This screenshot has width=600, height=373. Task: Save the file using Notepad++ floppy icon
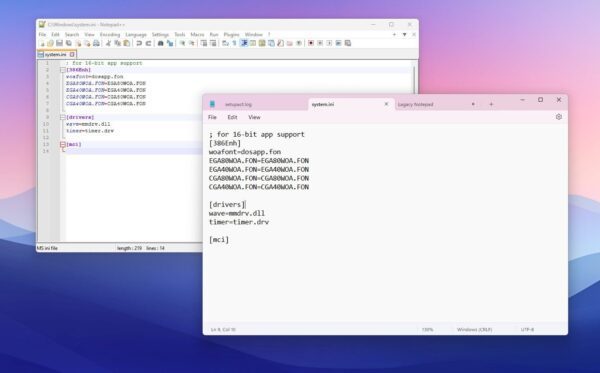point(60,43)
